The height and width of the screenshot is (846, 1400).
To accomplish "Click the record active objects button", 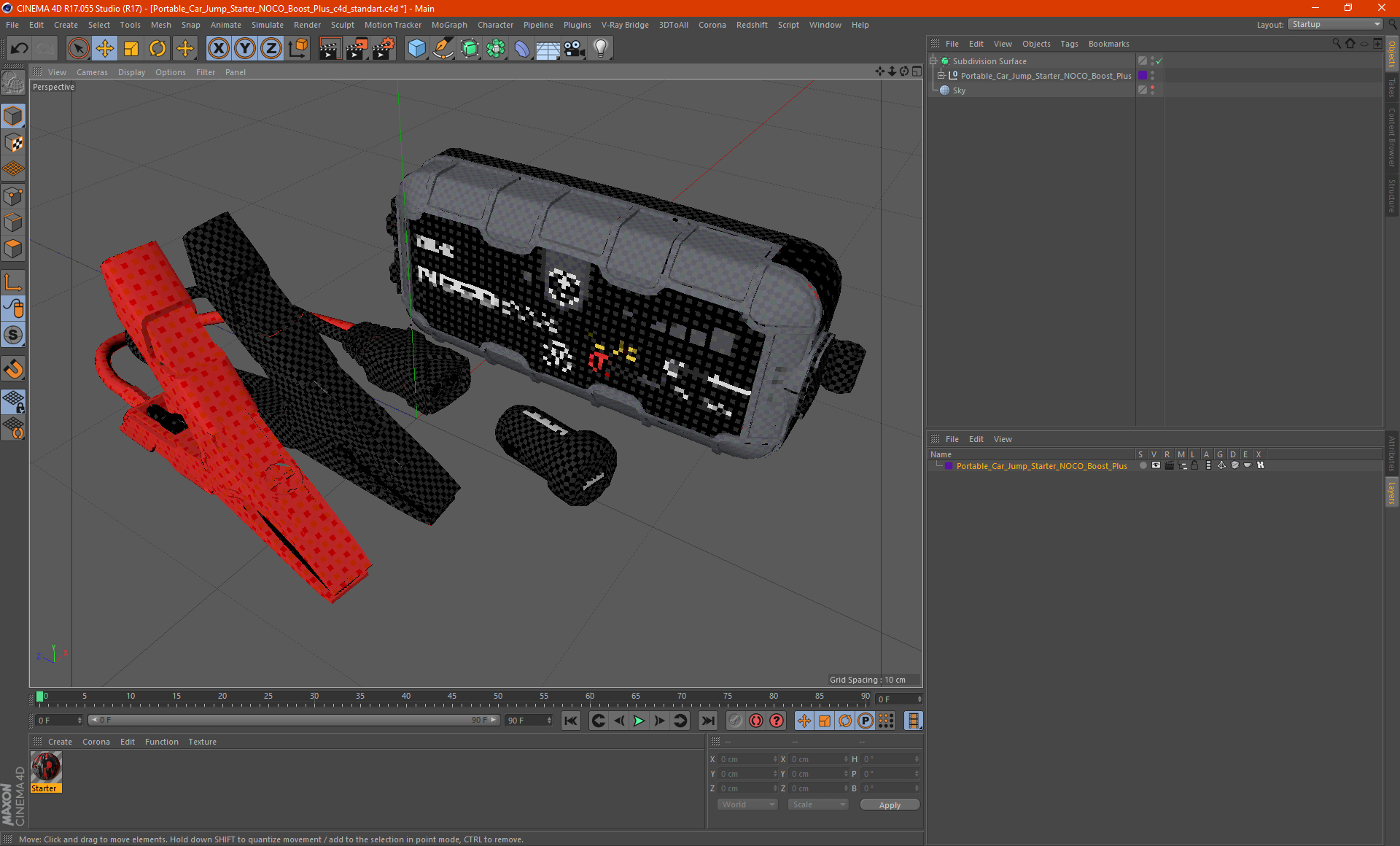I will point(736,721).
